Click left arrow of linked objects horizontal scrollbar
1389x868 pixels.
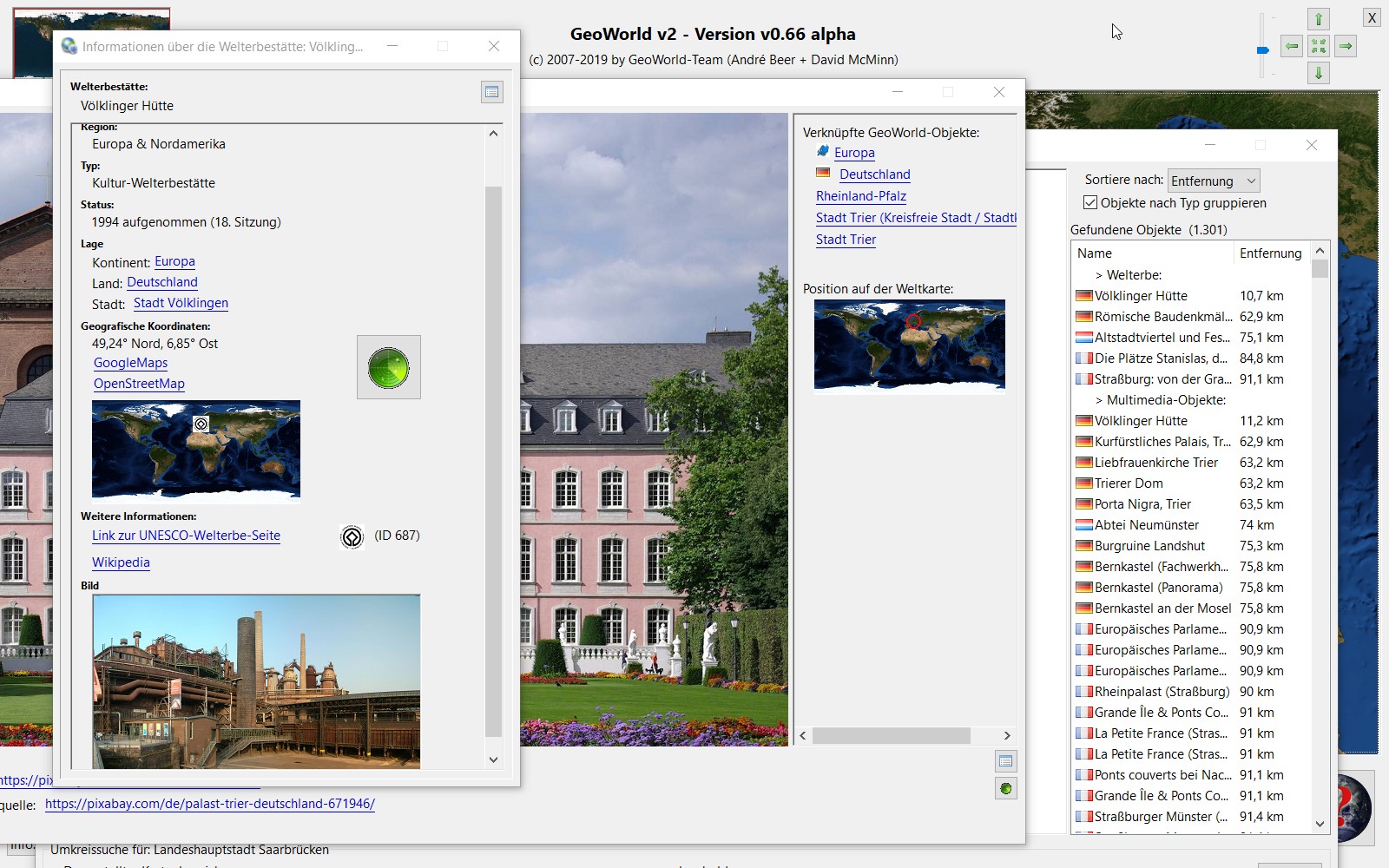(803, 736)
